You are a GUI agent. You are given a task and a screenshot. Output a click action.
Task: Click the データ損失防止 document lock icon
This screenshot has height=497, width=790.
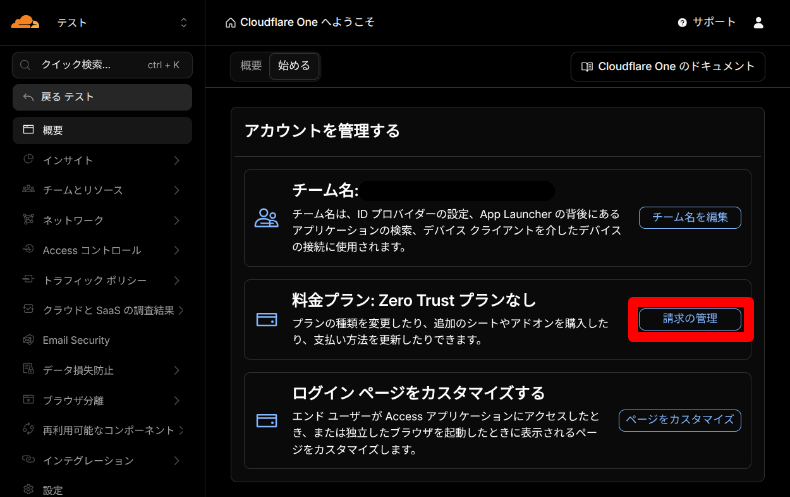tap(28, 369)
